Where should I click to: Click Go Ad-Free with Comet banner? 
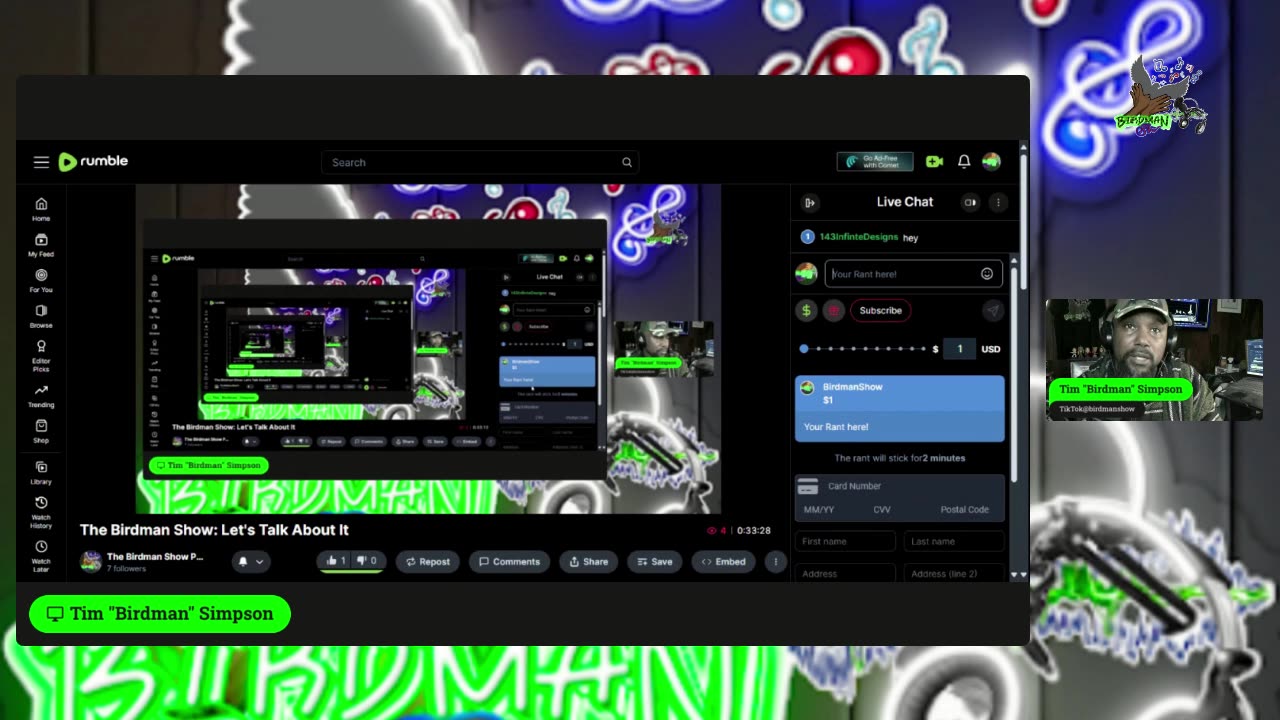pos(875,162)
